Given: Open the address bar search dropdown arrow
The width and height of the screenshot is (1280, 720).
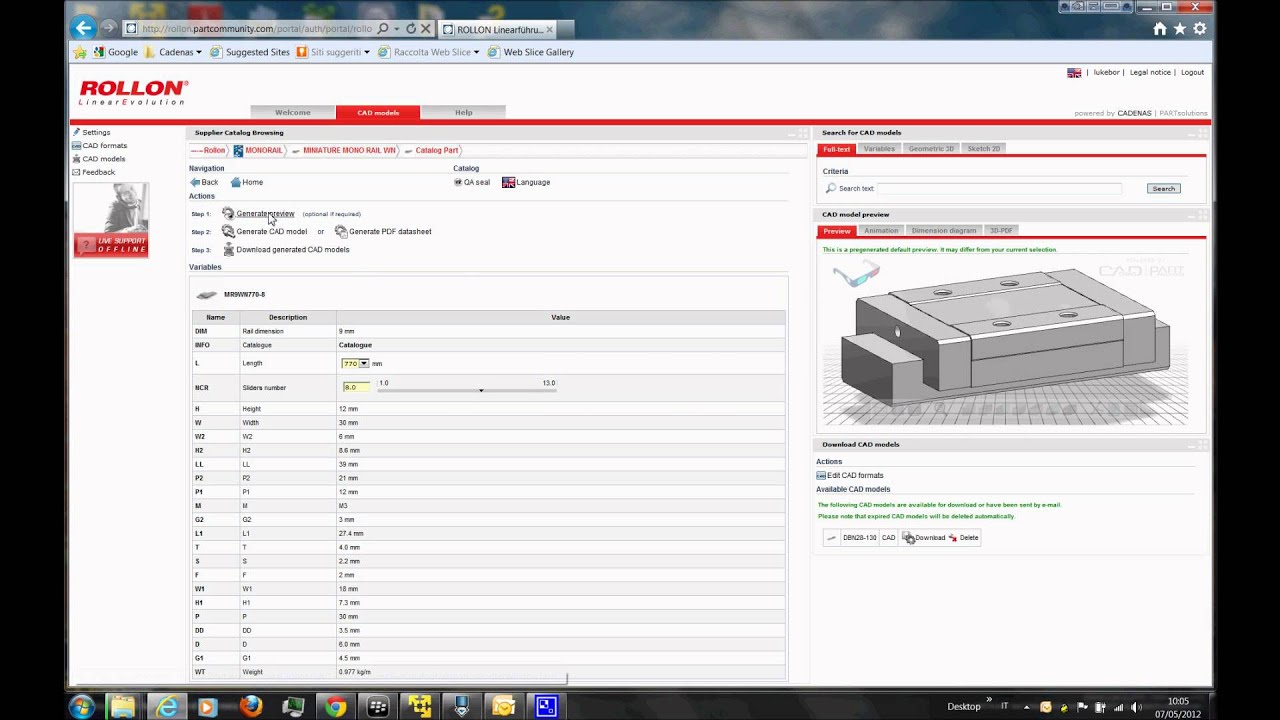Looking at the screenshot, I should pos(396,29).
